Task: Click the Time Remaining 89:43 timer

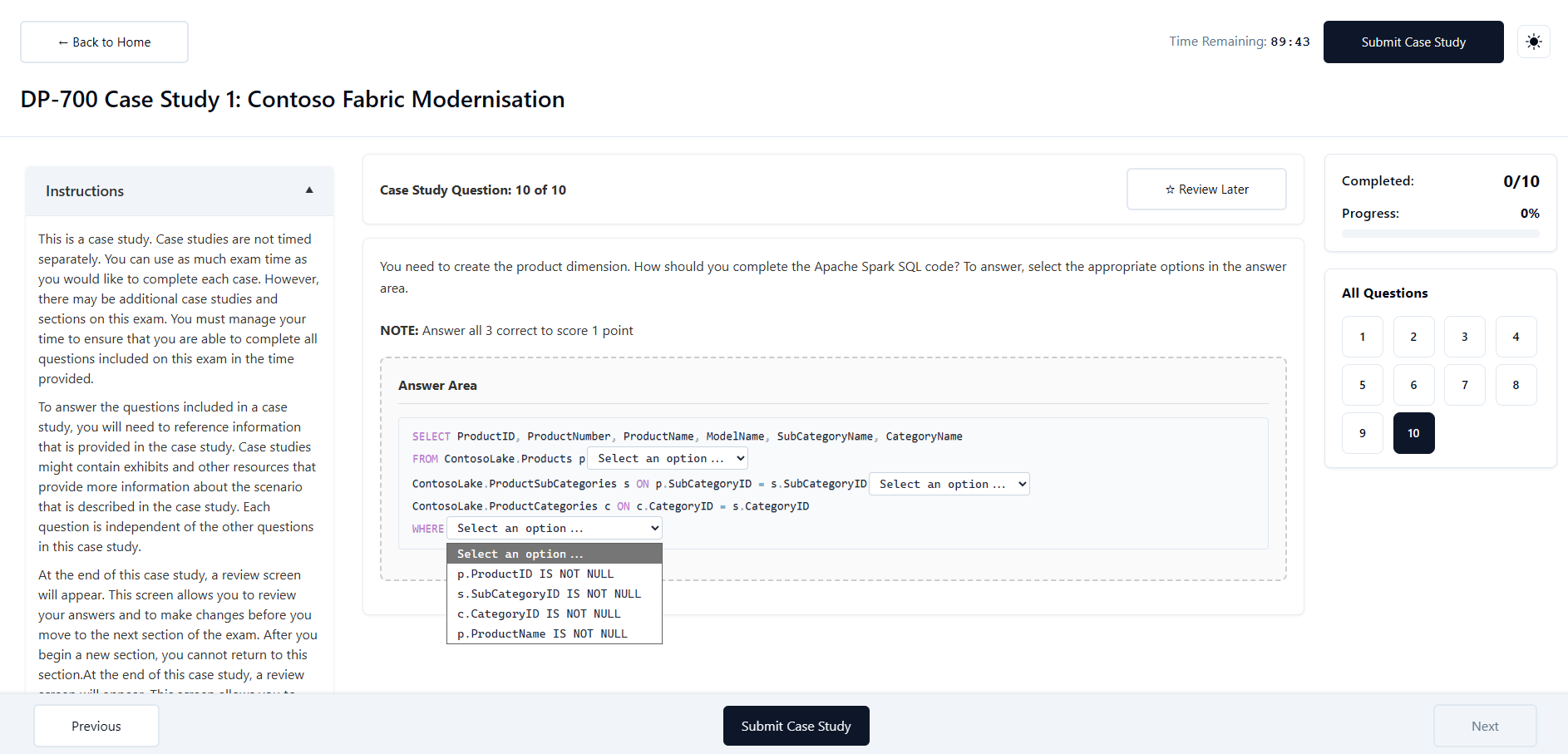Action: (x=1239, y=42)
